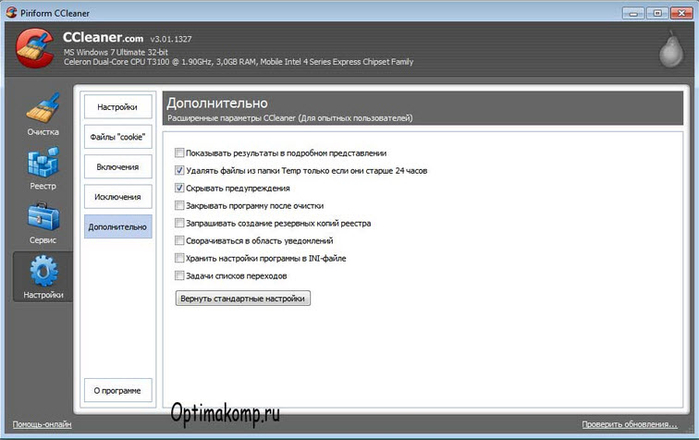Open the Реестр registry section
Screen dimensions: 699x440
click(x=43, y=169)
